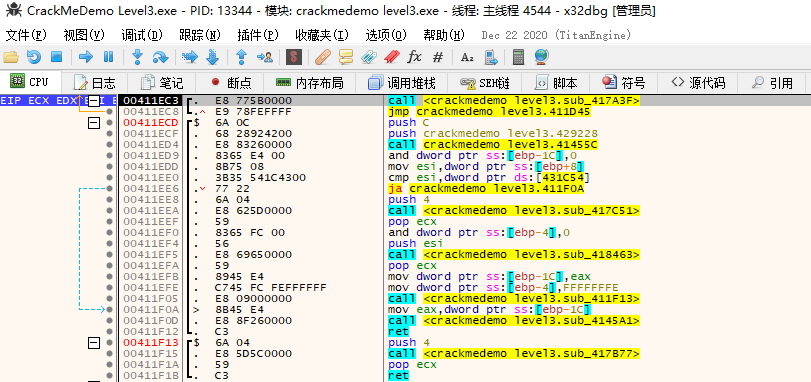Open the 插件(P) menu
811x382 pixels.
click(258, 35)
